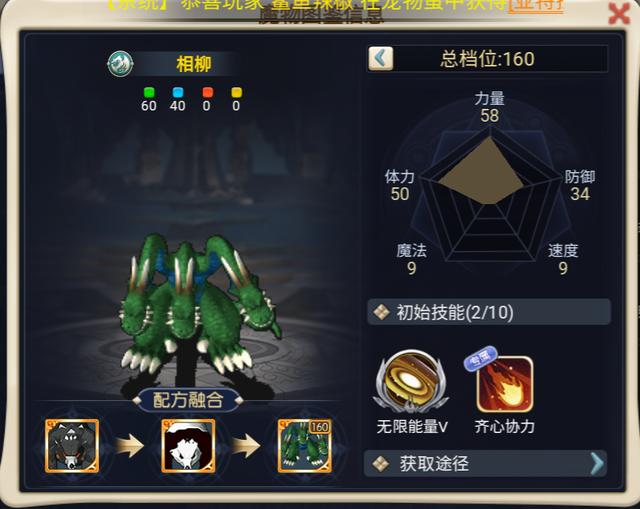Viewport: 640px width, 509px height.
Task: Close the pet info panel with red X
Action: [619, 14]
